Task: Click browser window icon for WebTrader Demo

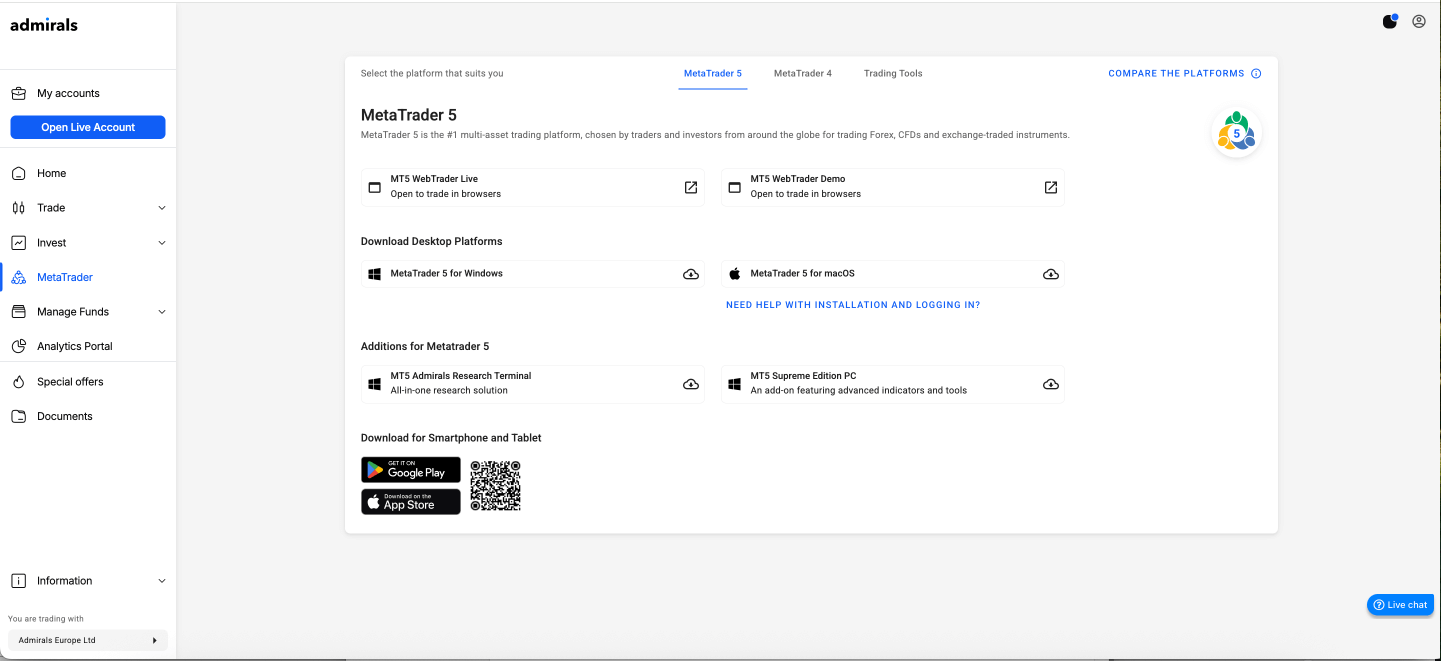Action: (x=735, y=187)
